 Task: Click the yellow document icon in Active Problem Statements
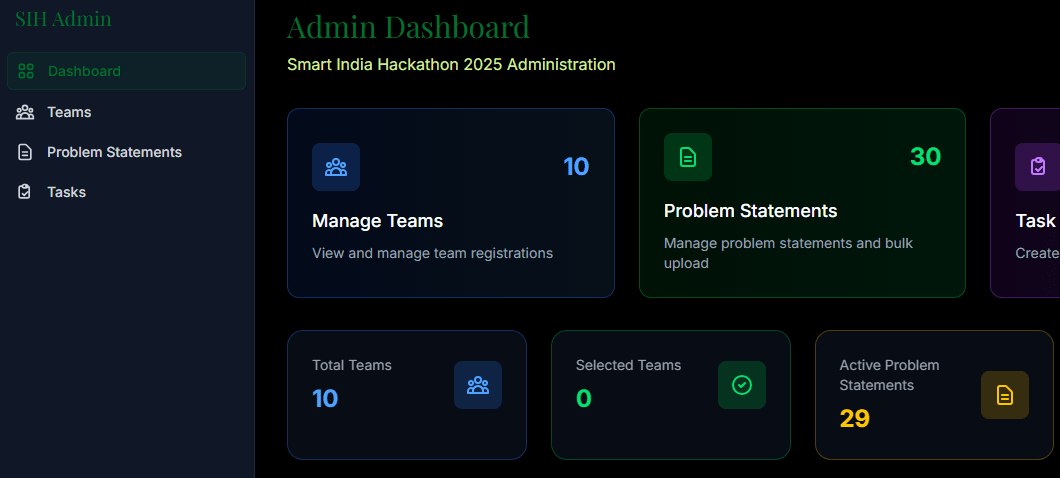click(x=1005, y=395)
